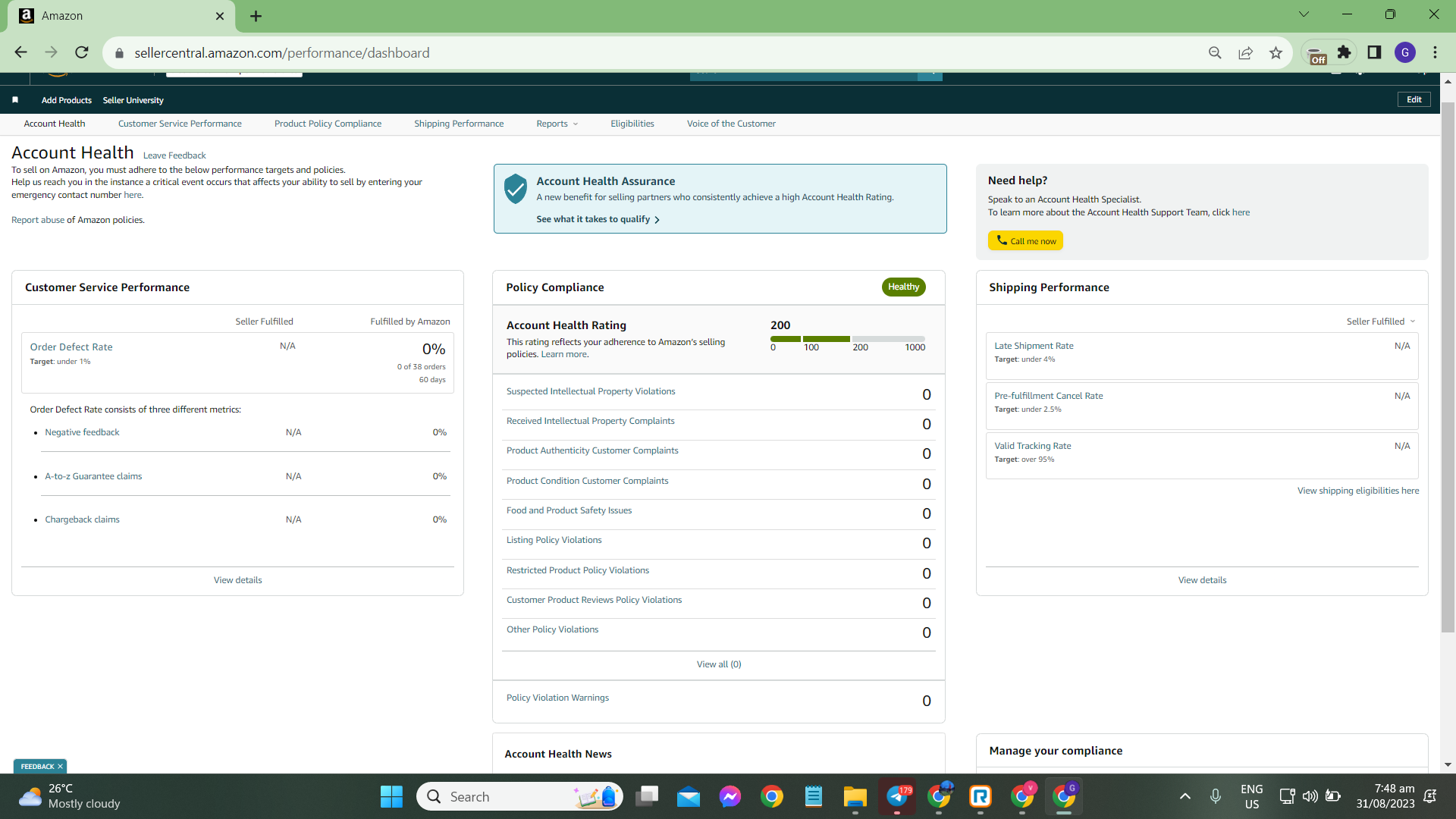Viewport: 1456px width, 819px height.
Task: Go back to the previous page
Action: click(x=20, y=52)
